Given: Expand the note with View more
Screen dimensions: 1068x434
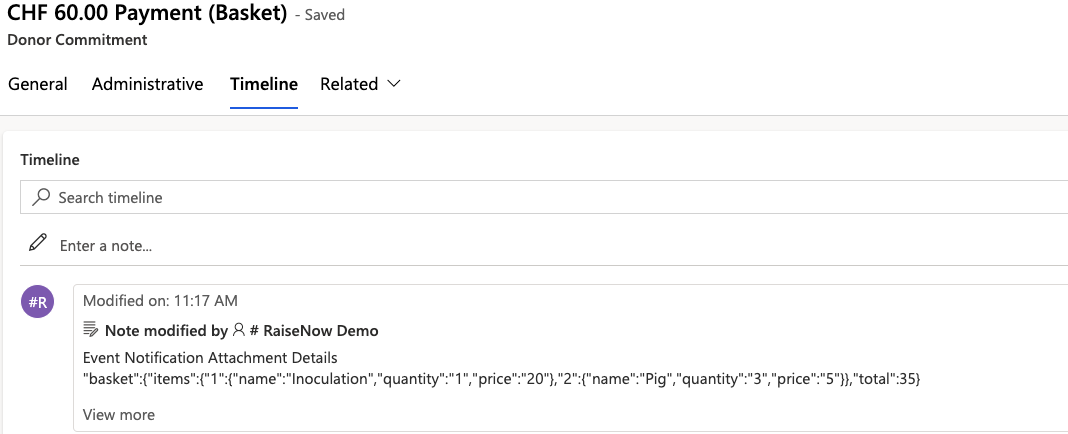Looking at the screenshot, I should (x=119, y=414).
